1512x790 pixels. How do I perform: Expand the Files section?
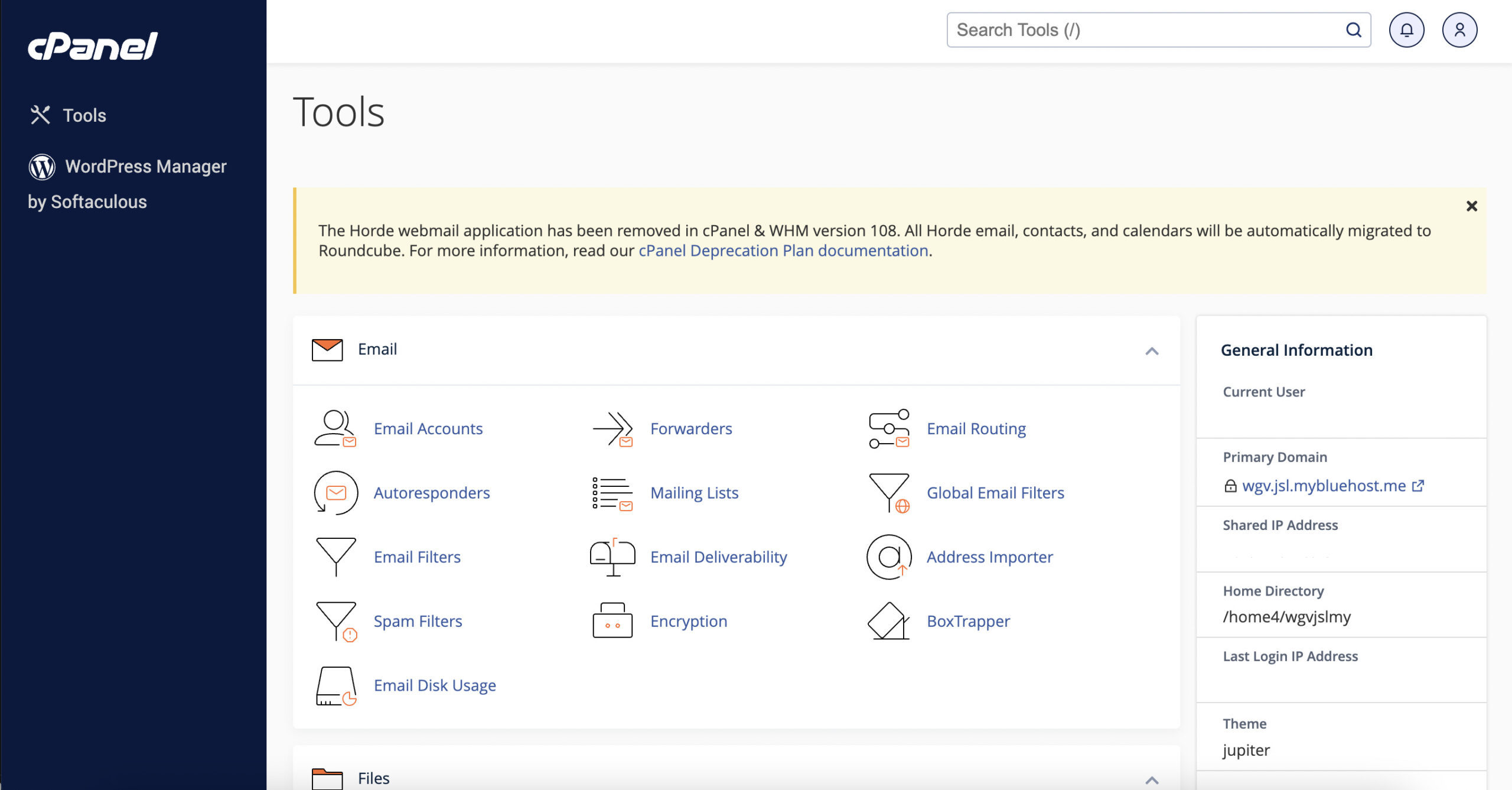pos(1152,777)
